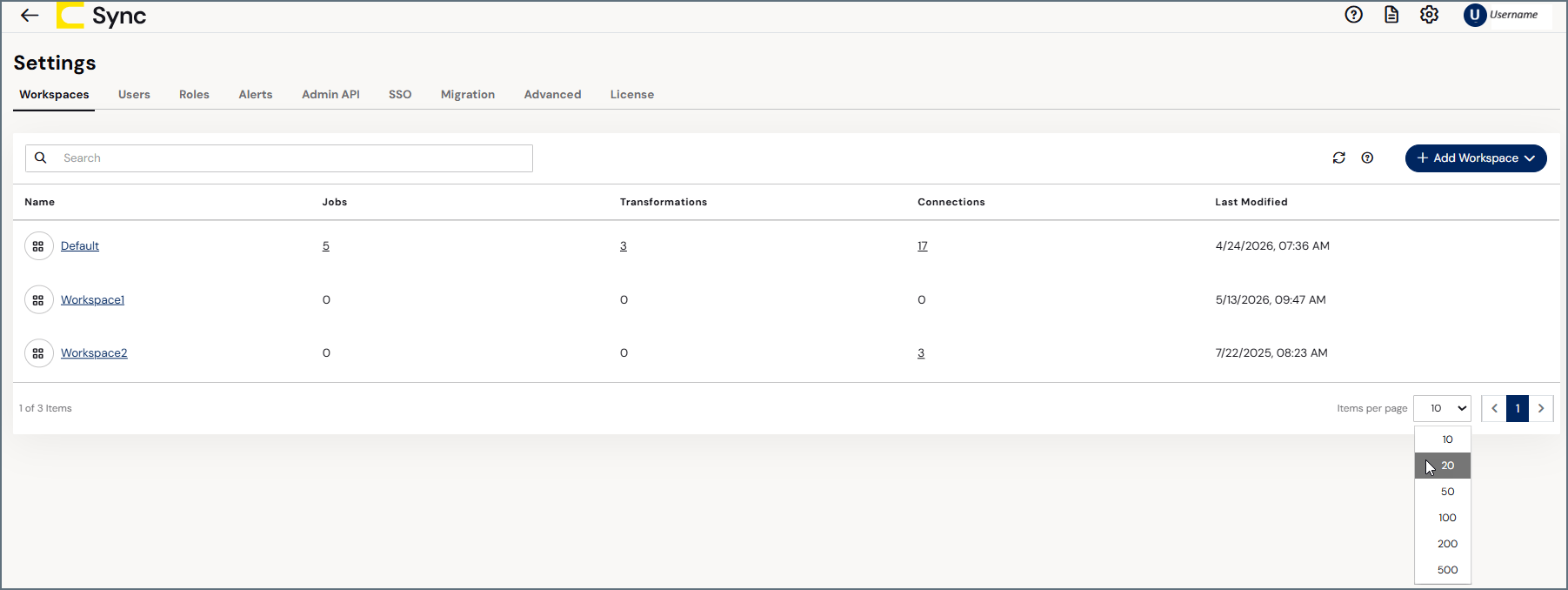Viewport: 1568px width, 590px height.
Task: Click the Username label
Action: pyautogui.click(x=1513, y=15)
